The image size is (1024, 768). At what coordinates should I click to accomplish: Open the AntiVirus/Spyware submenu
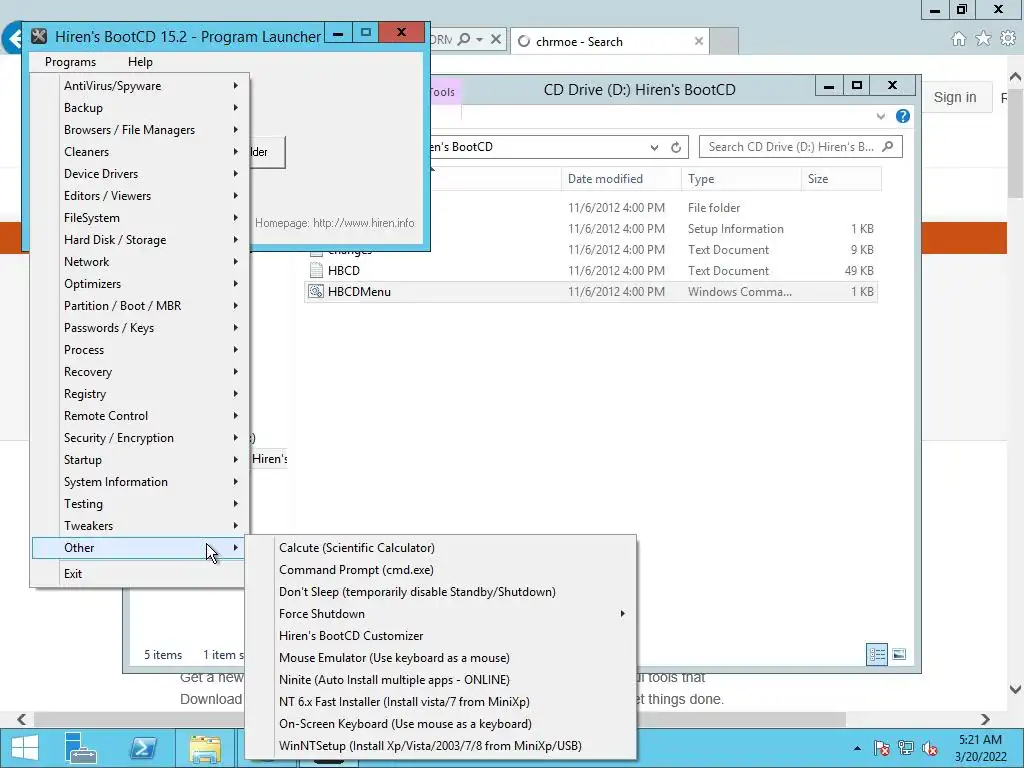point(139,86)
